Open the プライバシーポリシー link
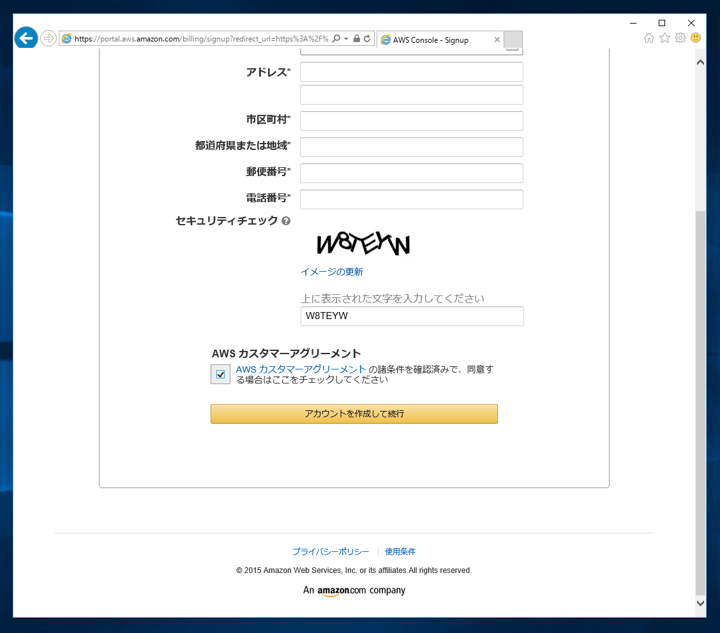The height and width of the screenshot is (633, 720). coord(331,551)
